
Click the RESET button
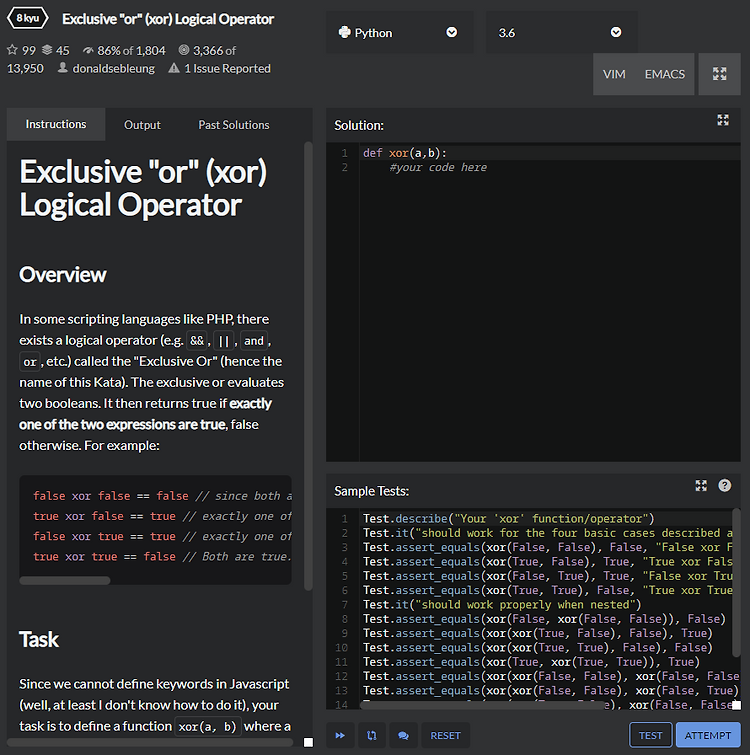445,735
